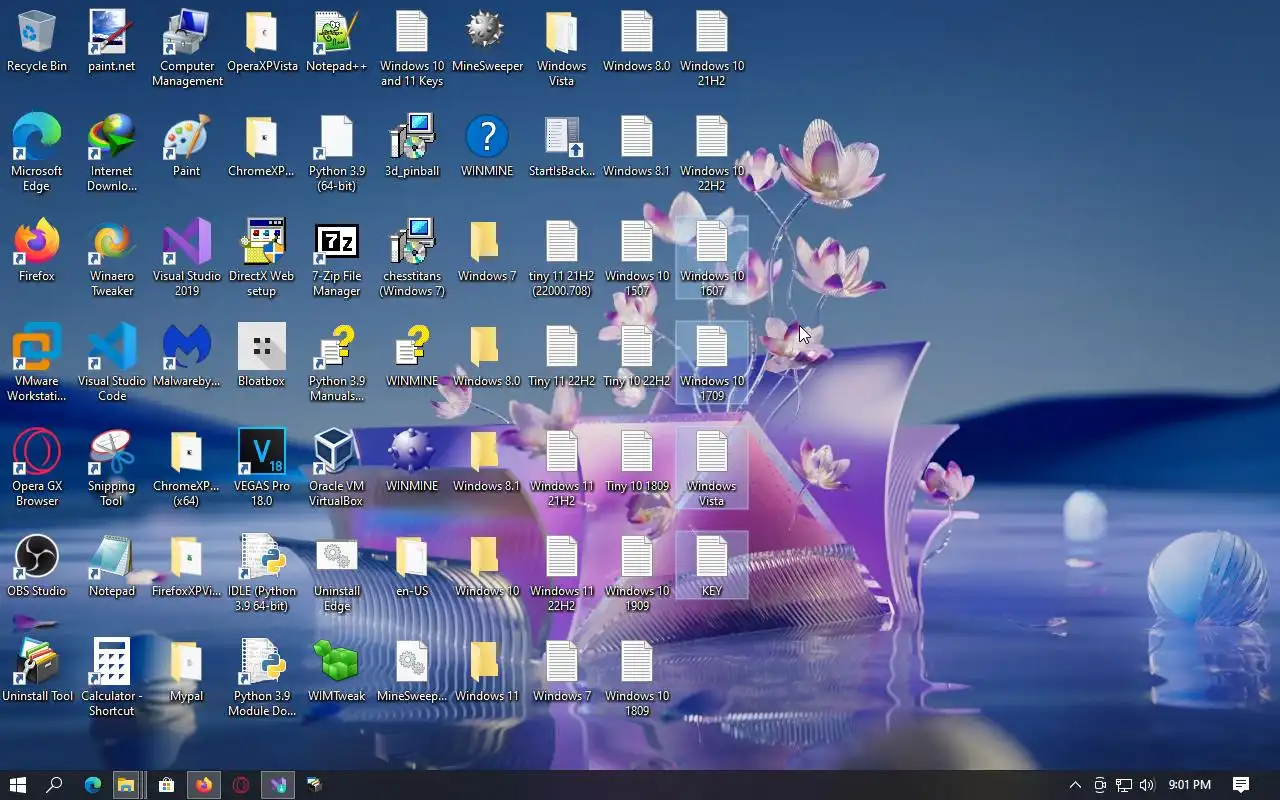Click the taskbar Search magnifier
Viewport: 1280px width, 800px height.
(x=55, y=785)
